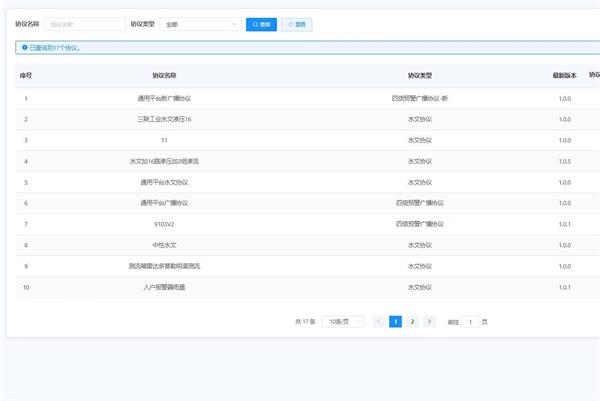Open the 10条/页 page size dropdown
The image size is (600, 401).
point(342,322)
